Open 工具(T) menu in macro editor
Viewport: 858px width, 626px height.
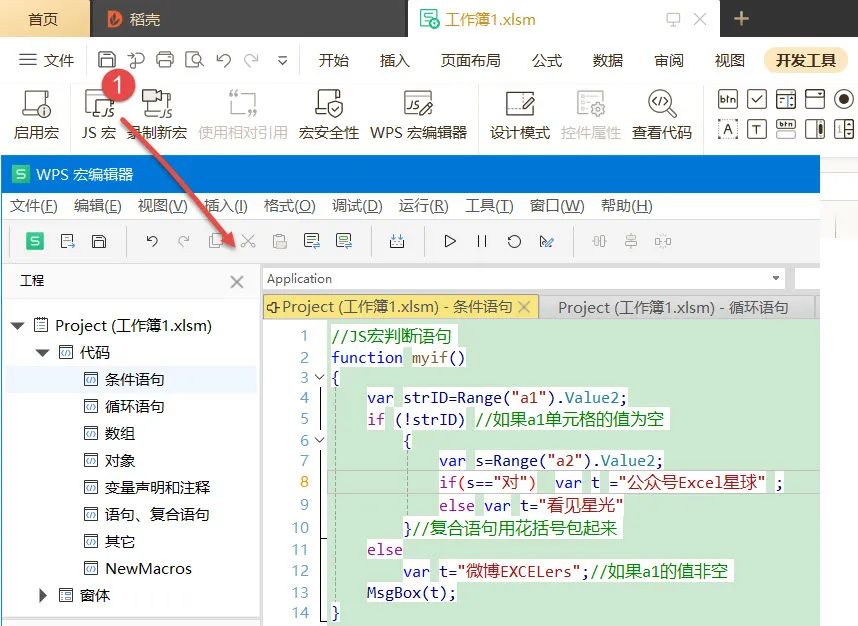click(489, 206)
